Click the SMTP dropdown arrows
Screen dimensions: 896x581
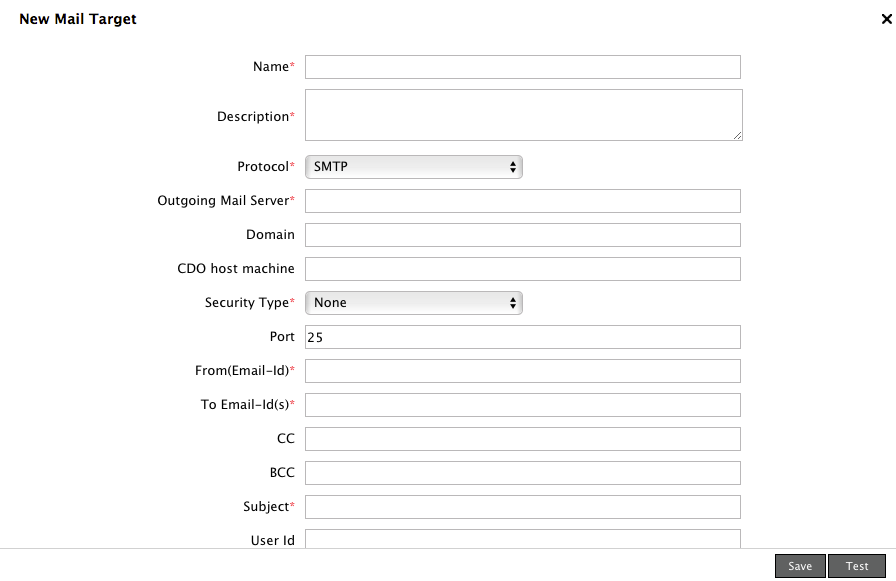pos(513,167)
